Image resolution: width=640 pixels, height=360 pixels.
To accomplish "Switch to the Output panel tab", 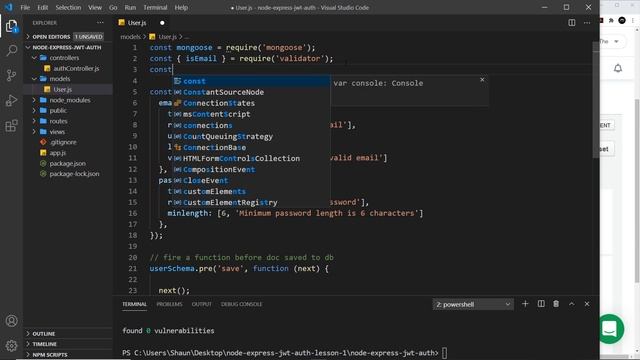I will point(202,304).
